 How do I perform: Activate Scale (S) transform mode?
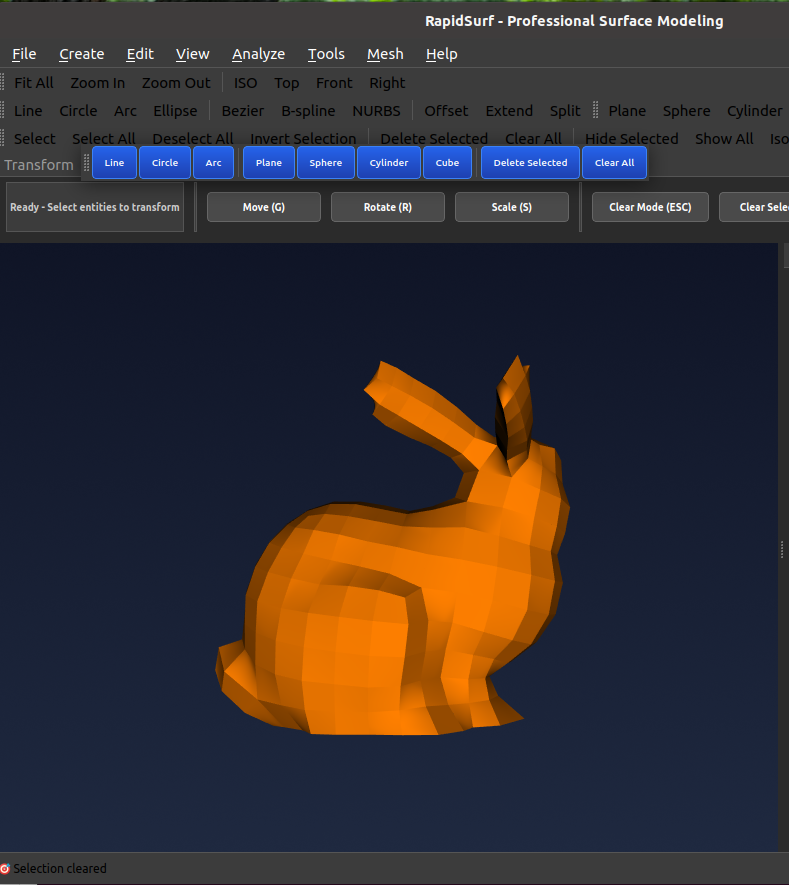point(512,207)
